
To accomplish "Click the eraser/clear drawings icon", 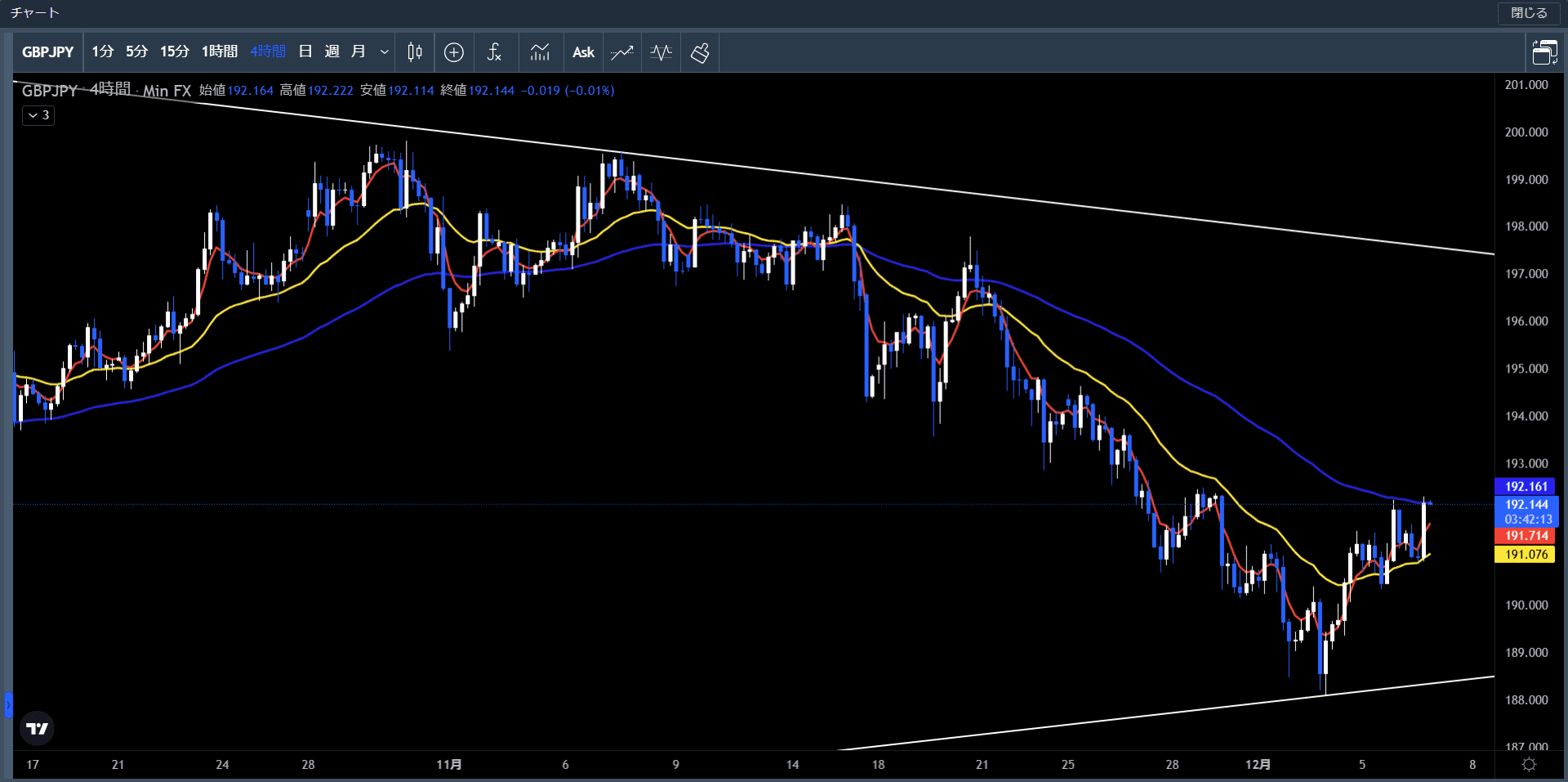I will pyautogui.click(x=700, y=52).
